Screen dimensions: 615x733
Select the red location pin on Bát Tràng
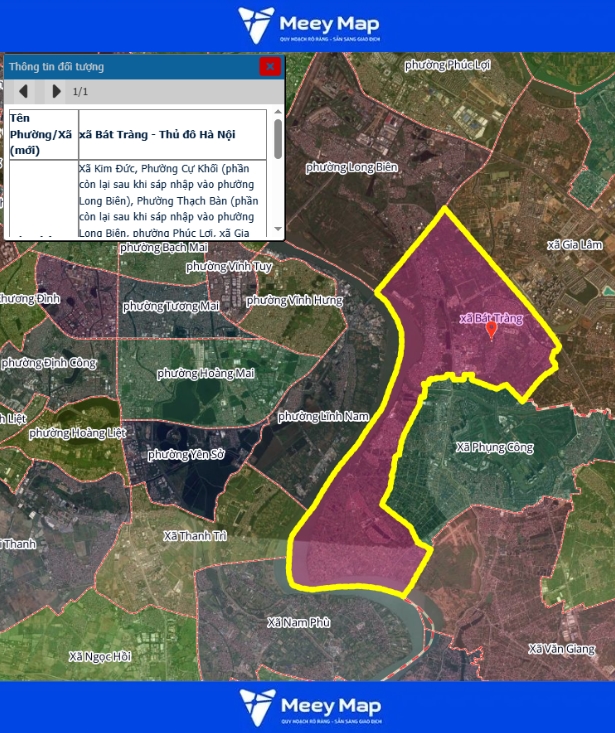coord(491,330)
